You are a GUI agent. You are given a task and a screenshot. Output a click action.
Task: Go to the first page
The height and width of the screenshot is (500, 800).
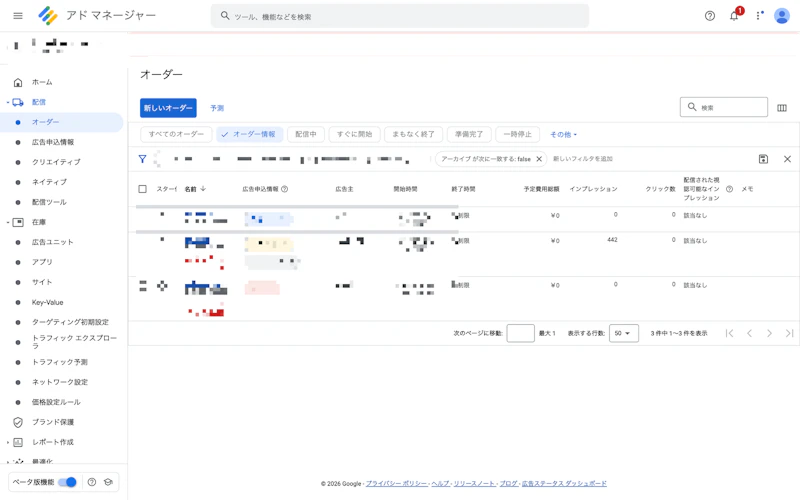[x=730, y=333]
